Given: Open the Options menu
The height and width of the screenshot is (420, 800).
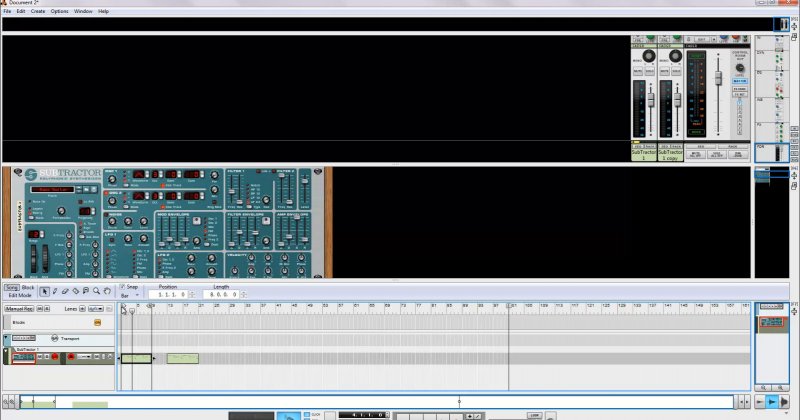Looking at the screenshot, I should click(x=60, y=11).
